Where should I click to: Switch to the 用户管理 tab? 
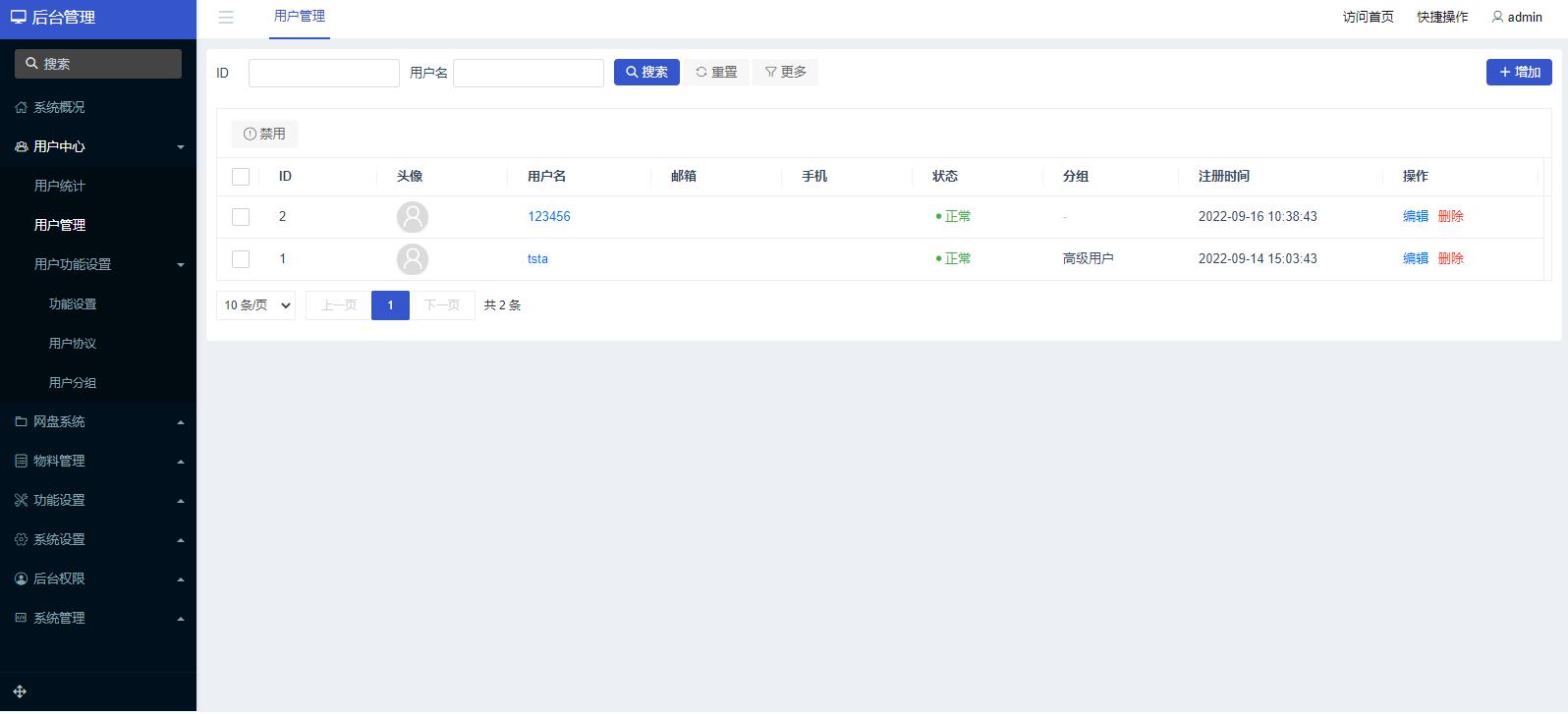tap(300, 17)
